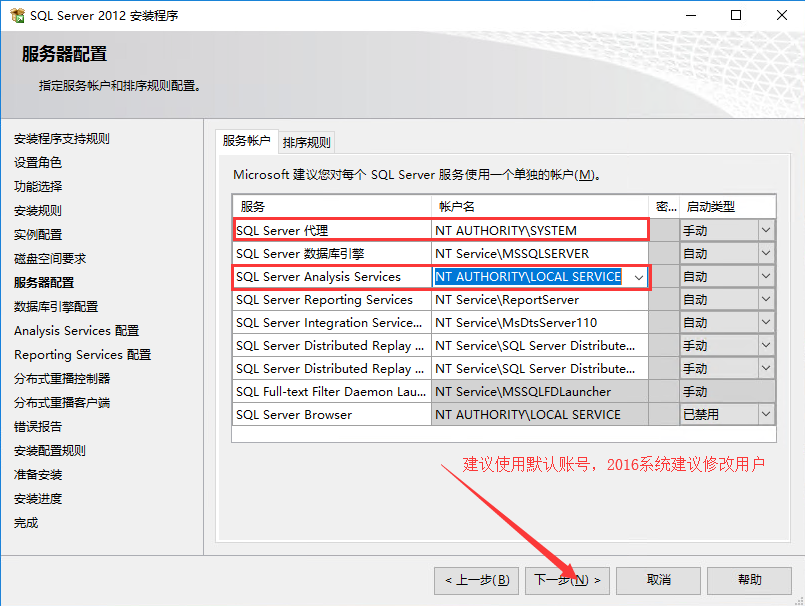
Task: Select 准备安装 step in sidebar
Action: (38, 475)
